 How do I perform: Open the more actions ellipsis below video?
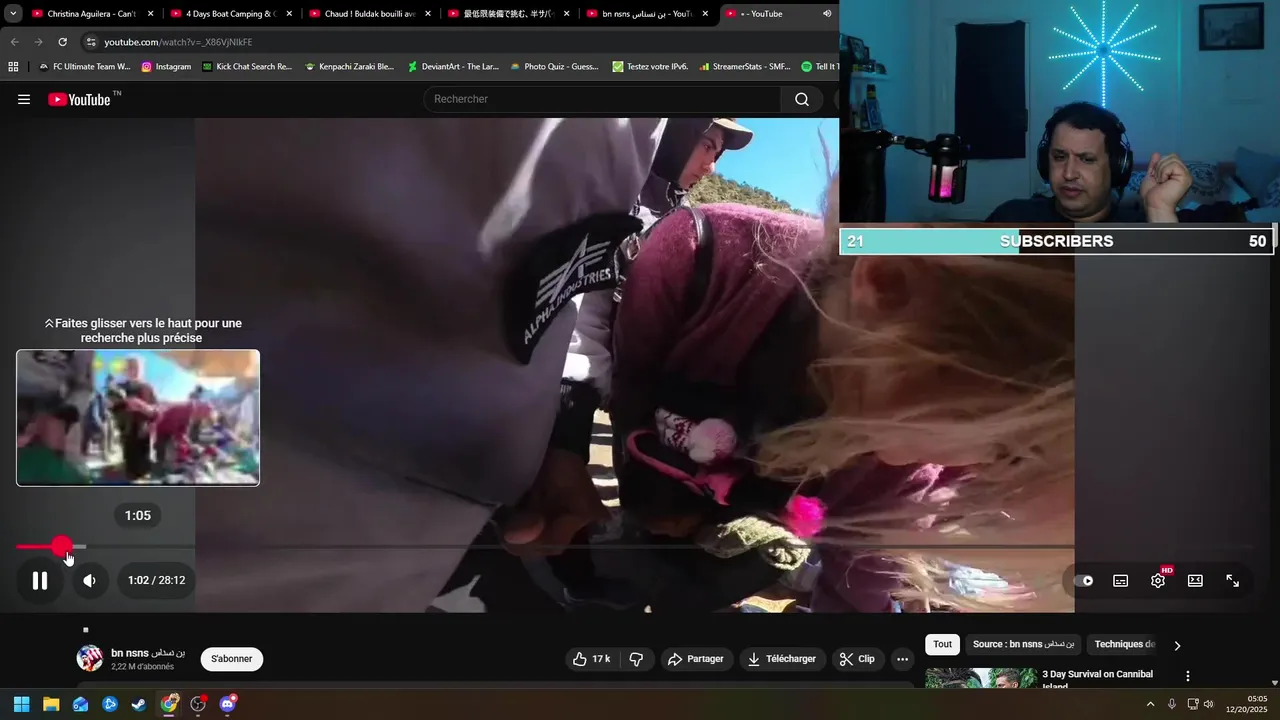[902, 659]
